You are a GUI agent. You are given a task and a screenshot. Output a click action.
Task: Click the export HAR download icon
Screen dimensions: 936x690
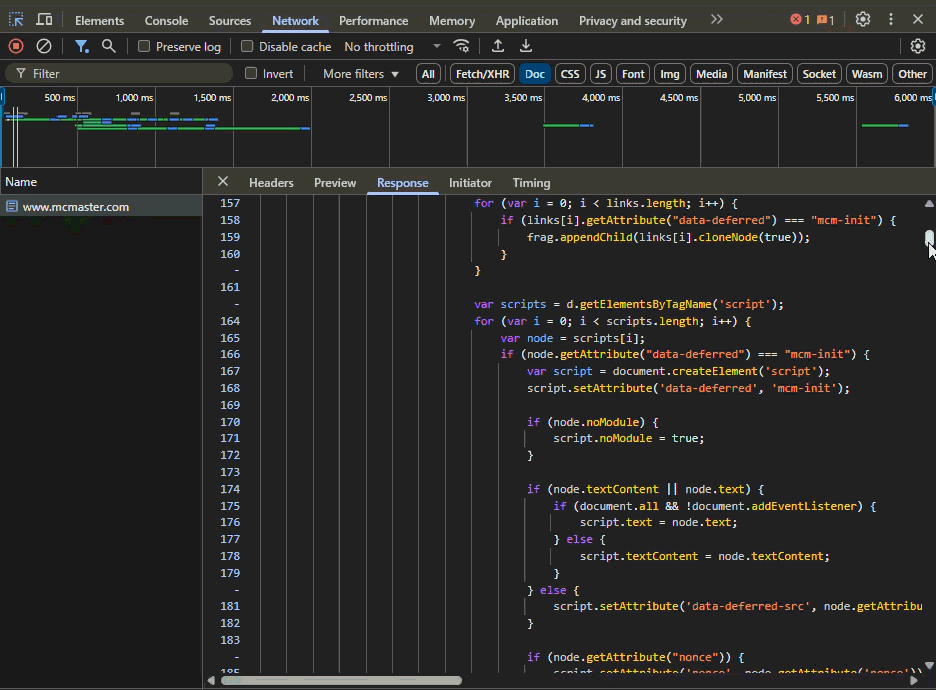(x=526, y=46)
